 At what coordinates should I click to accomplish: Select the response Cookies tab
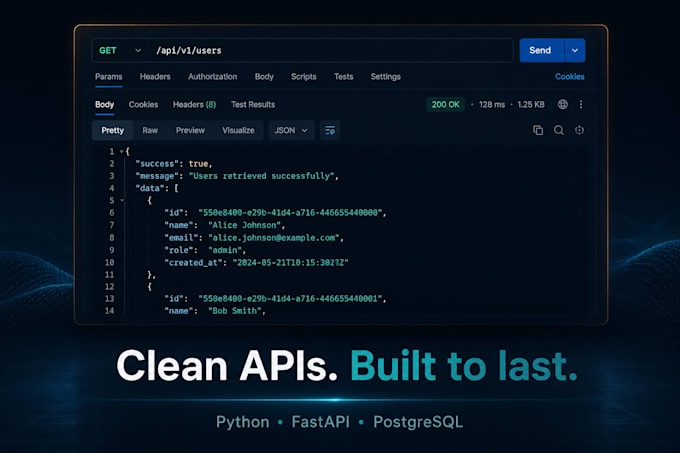[143, 104]
